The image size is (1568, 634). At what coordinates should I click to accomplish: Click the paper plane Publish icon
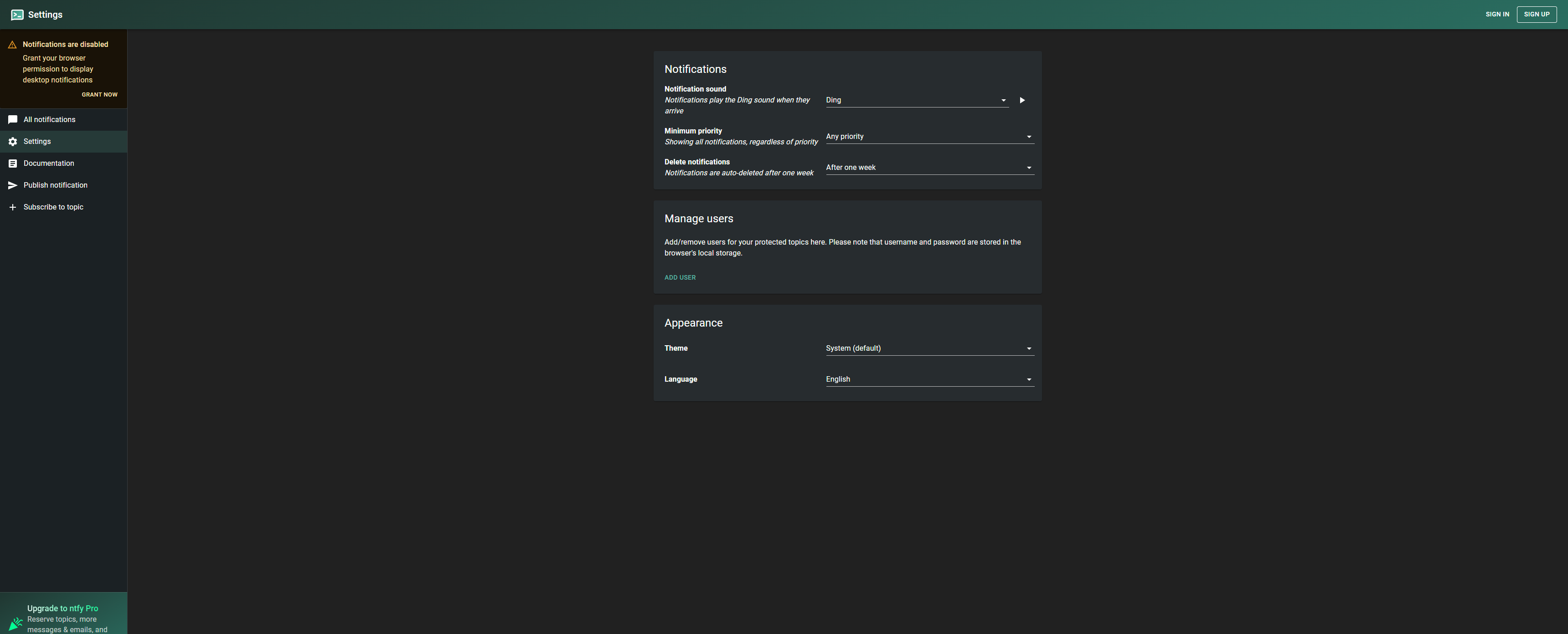(13, 185)
